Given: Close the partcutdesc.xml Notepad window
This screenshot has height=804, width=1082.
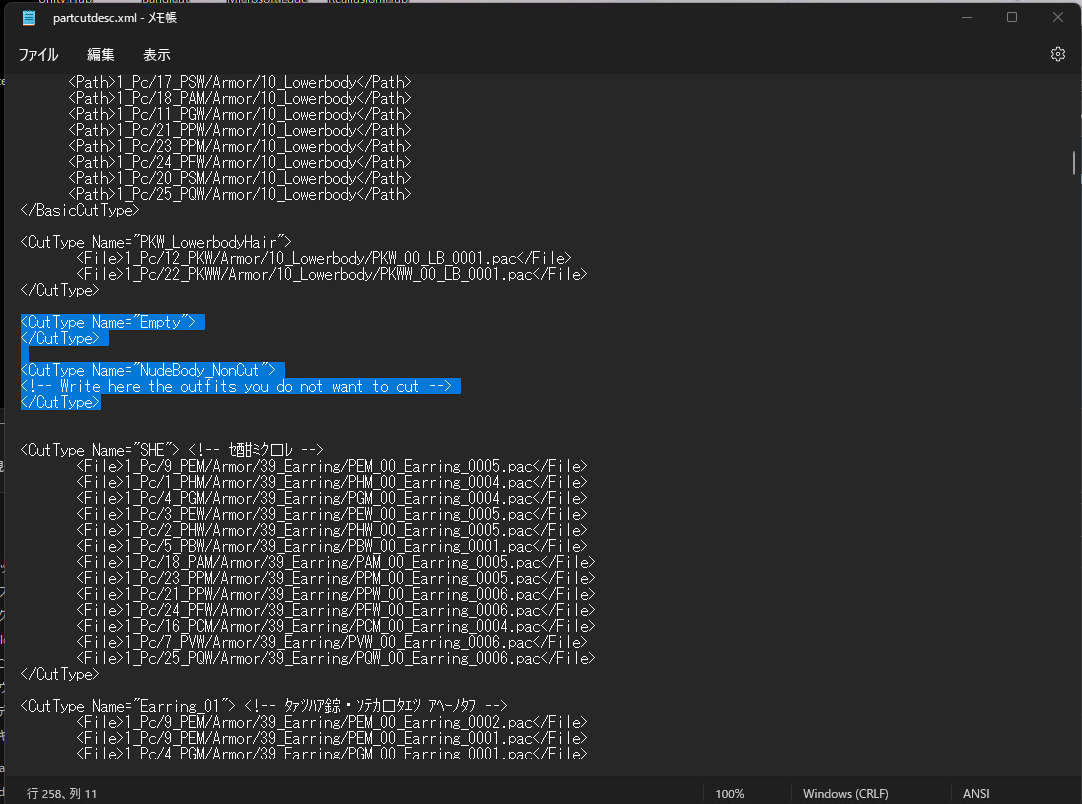Looking at the screenshot, I should pos(1057,18).
